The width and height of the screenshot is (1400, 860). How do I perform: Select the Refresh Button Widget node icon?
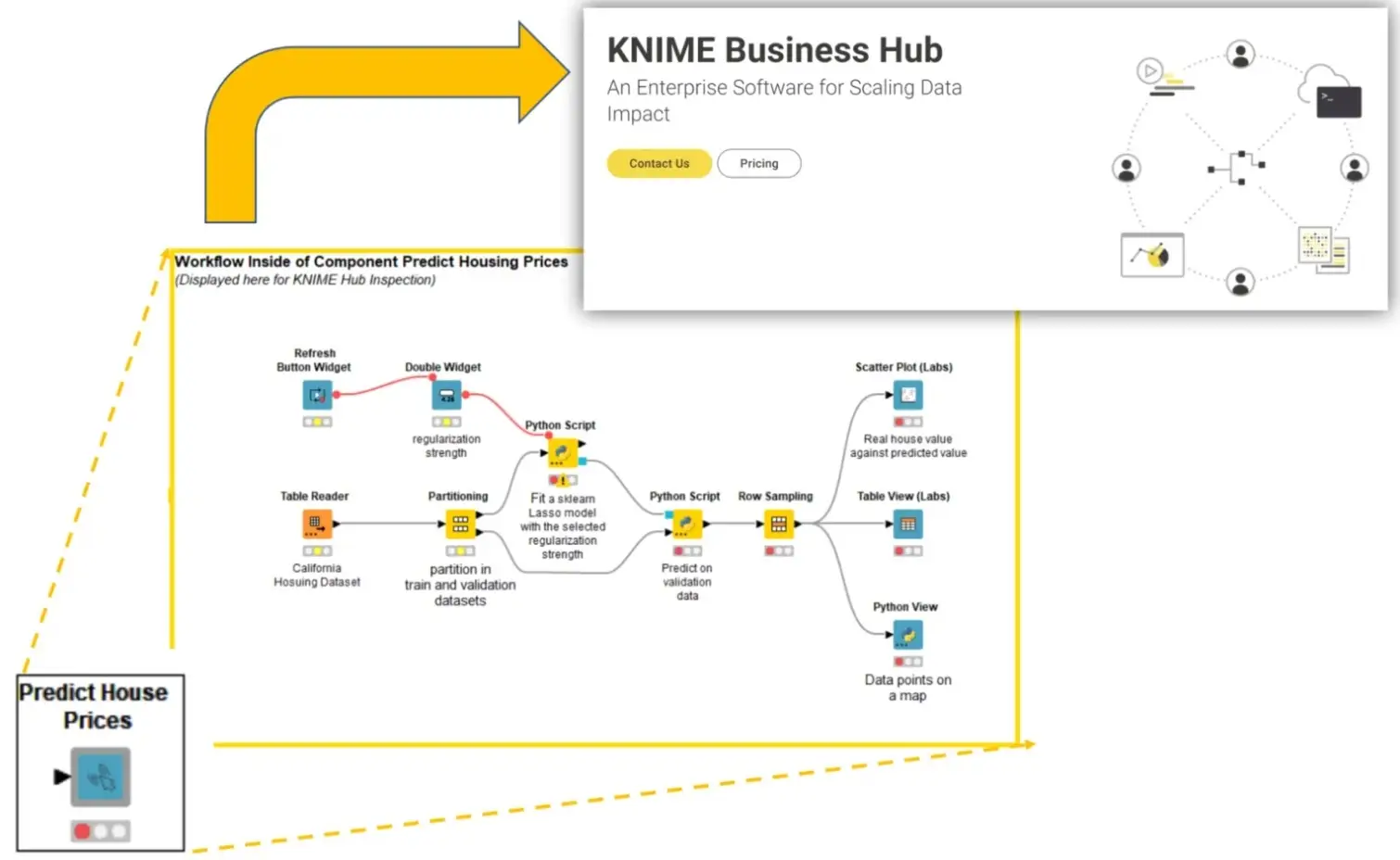(317, 396)
